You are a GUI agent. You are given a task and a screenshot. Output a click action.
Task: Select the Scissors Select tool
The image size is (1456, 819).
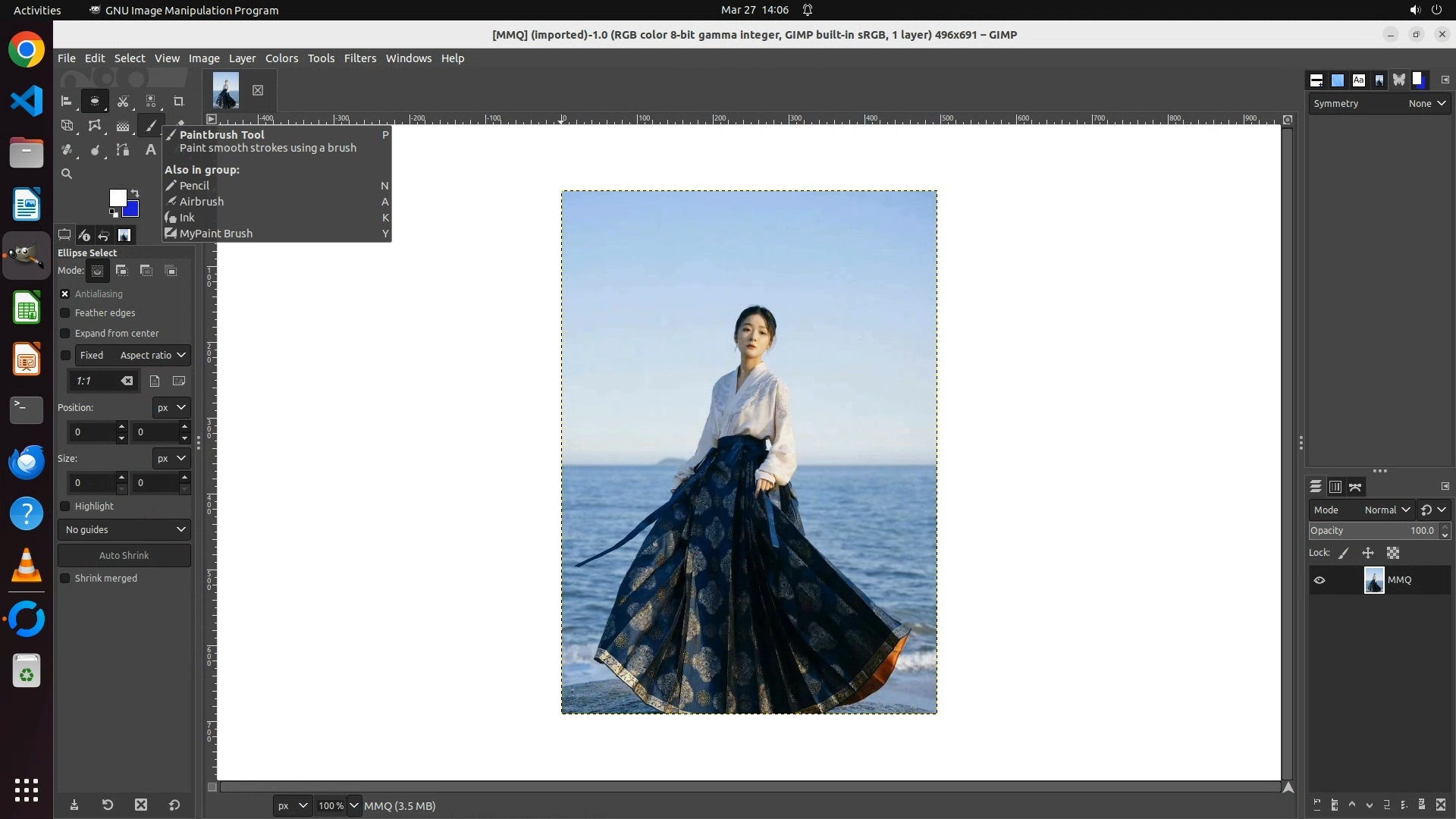click(x=123, y=101)
